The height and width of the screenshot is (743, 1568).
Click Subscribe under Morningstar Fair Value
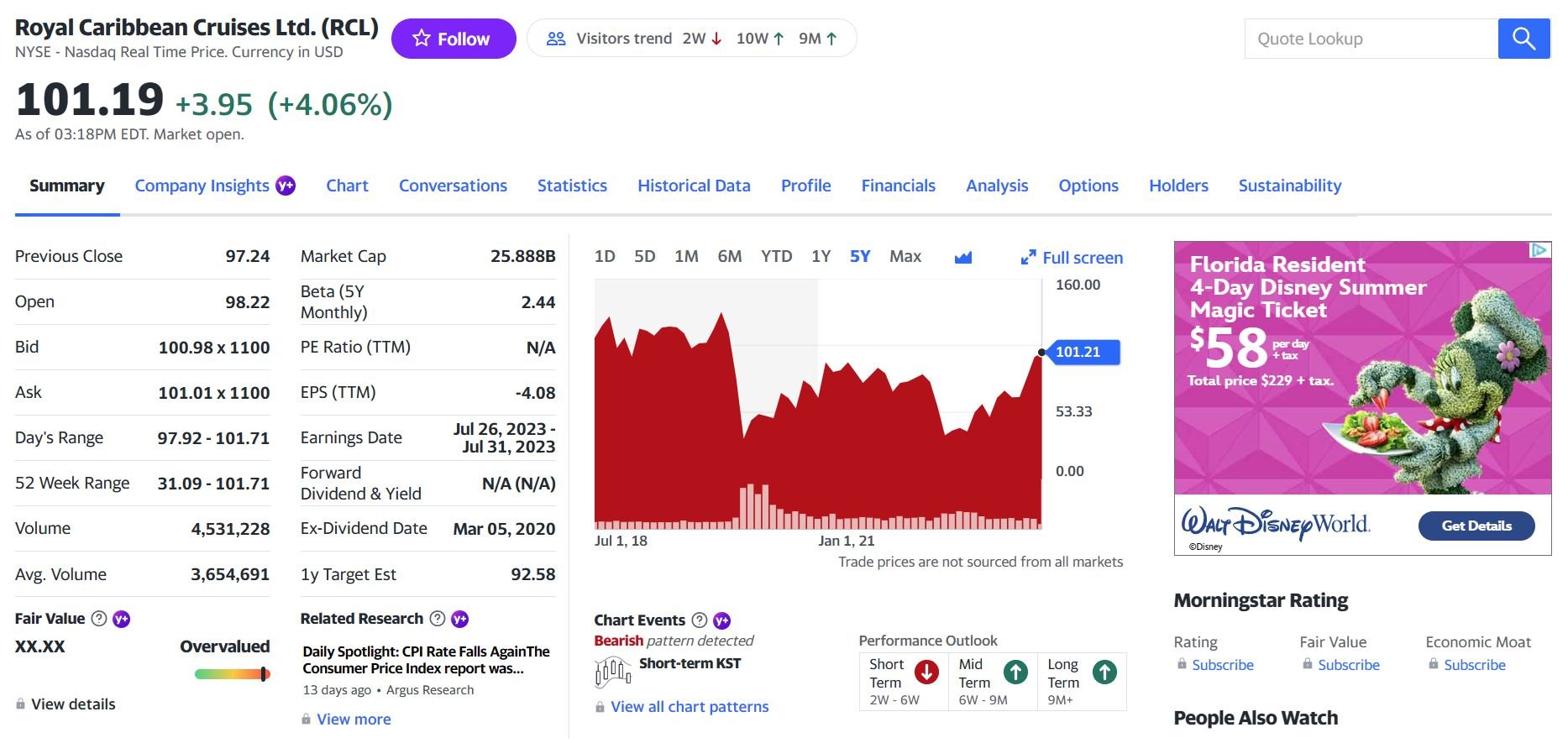click(x=1349, y=665)
